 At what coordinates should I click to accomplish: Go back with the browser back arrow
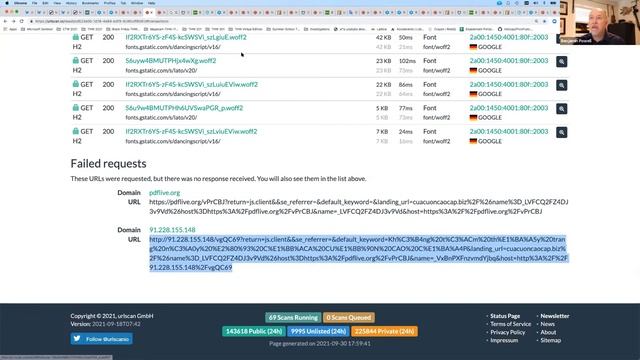pyautogui.click(x=5, y=21)
